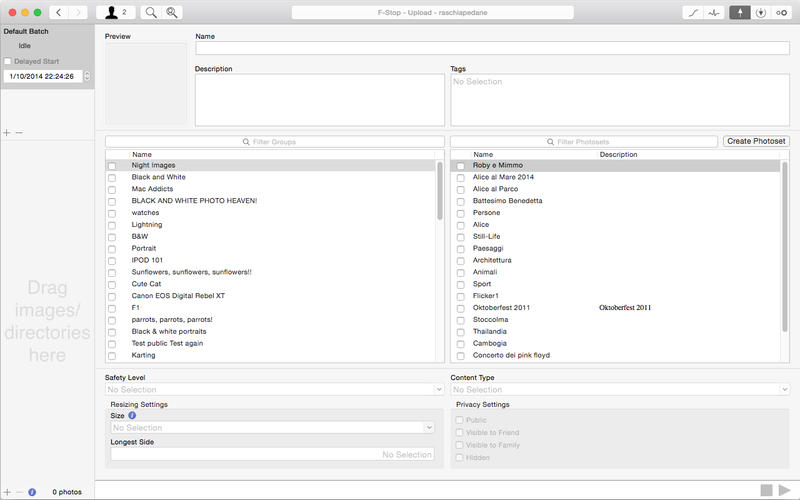800x500 pixels.
Task: Select the Paesaggi photoset row
Action: click(x=491, y=249)
